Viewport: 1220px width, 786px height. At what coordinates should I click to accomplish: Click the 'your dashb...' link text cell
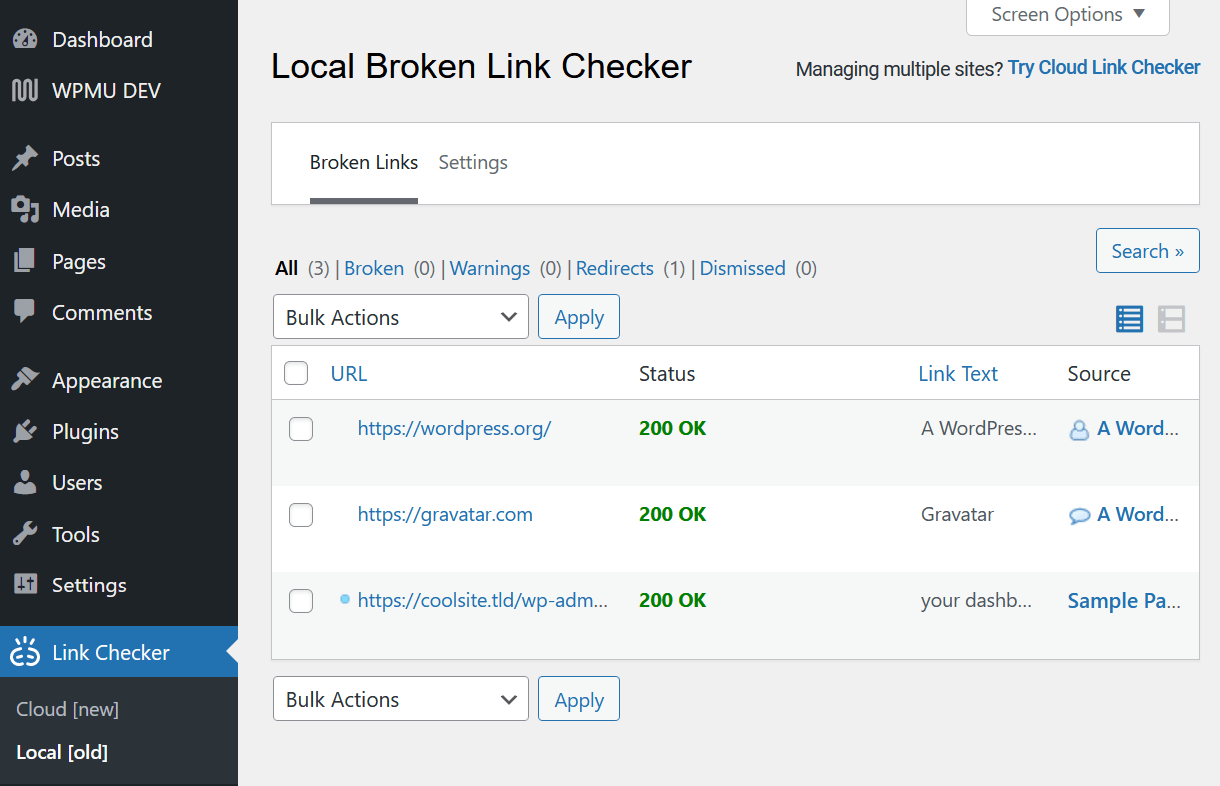coord(976,601)
